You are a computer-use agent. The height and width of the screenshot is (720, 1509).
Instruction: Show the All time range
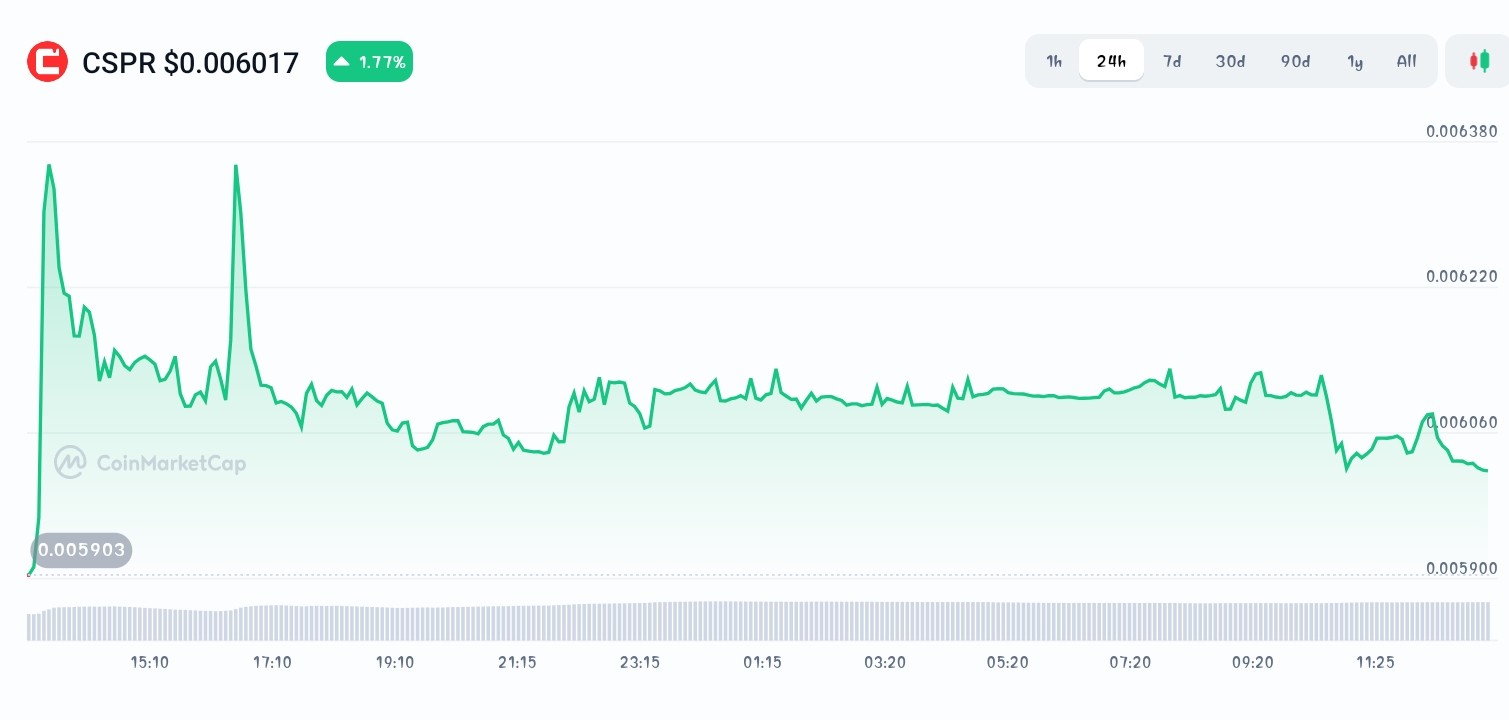click(x=1406, y=61)
